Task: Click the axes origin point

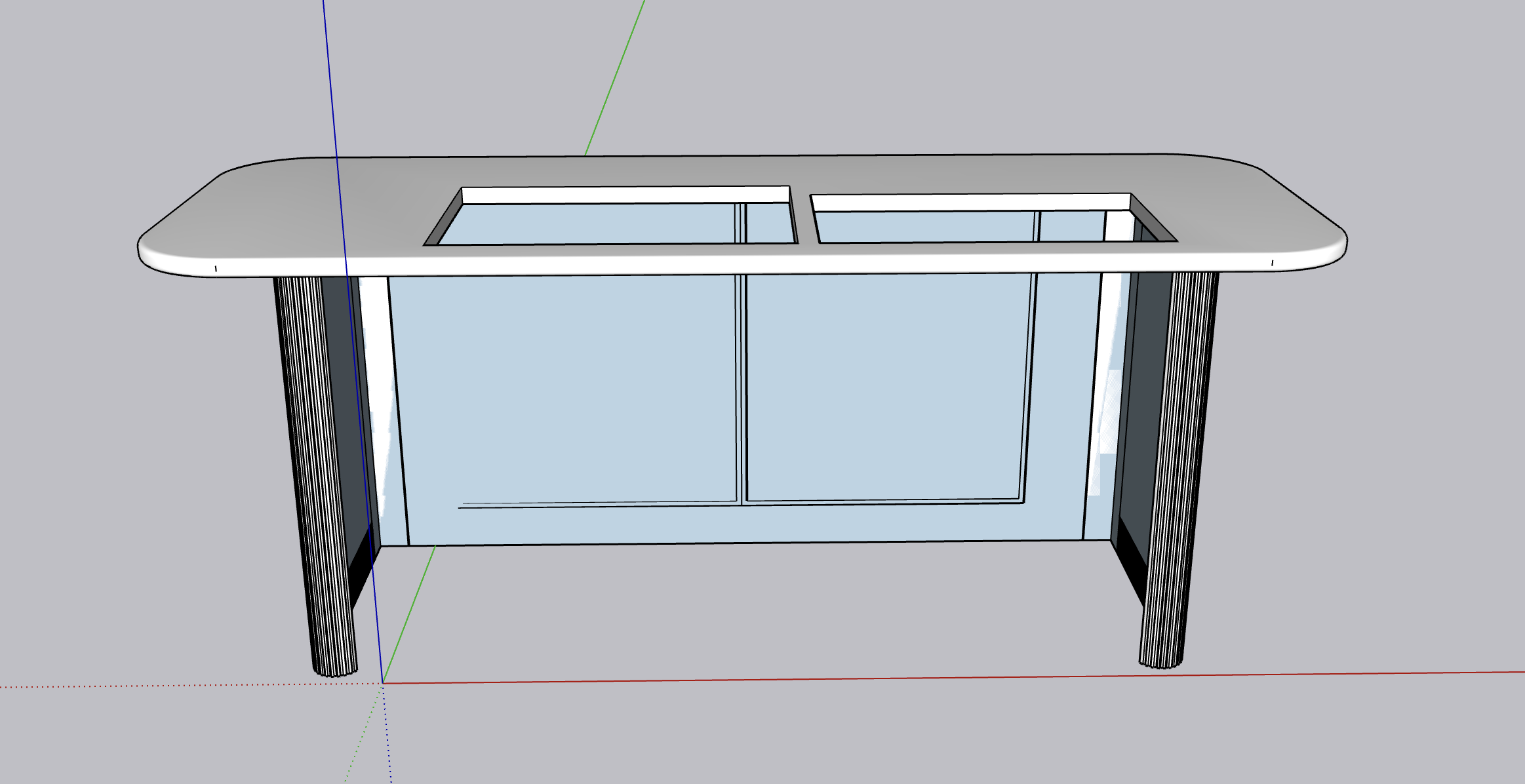Action: pos(383,683)
